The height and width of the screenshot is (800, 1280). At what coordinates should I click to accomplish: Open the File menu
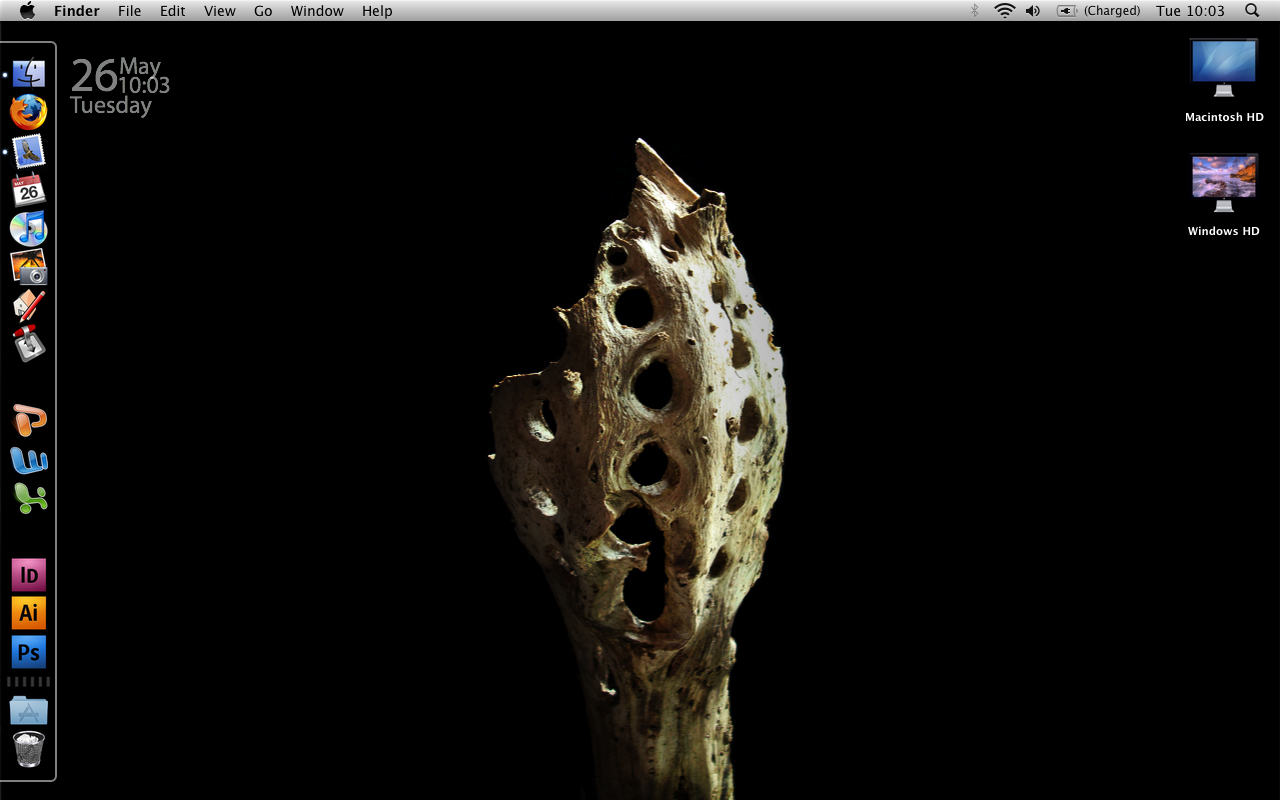tap(129, 11)
